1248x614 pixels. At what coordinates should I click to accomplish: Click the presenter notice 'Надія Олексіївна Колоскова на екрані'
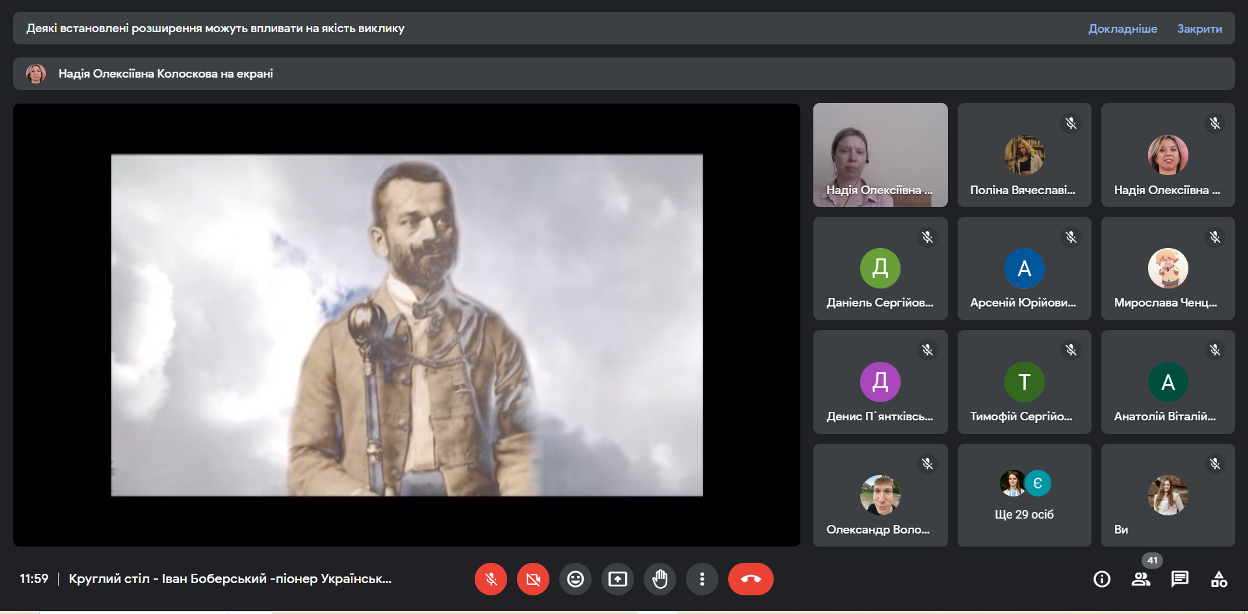tap(165, 73)
